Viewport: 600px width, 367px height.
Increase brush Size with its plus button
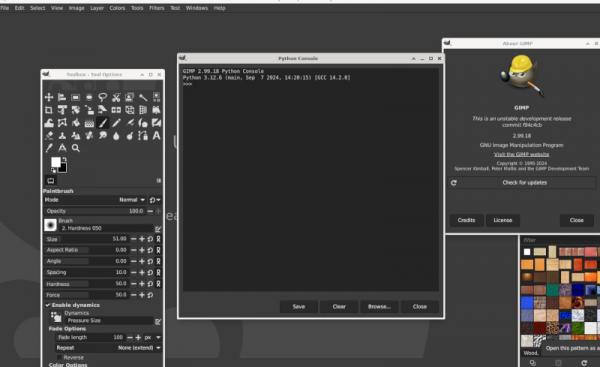(142, 239)
